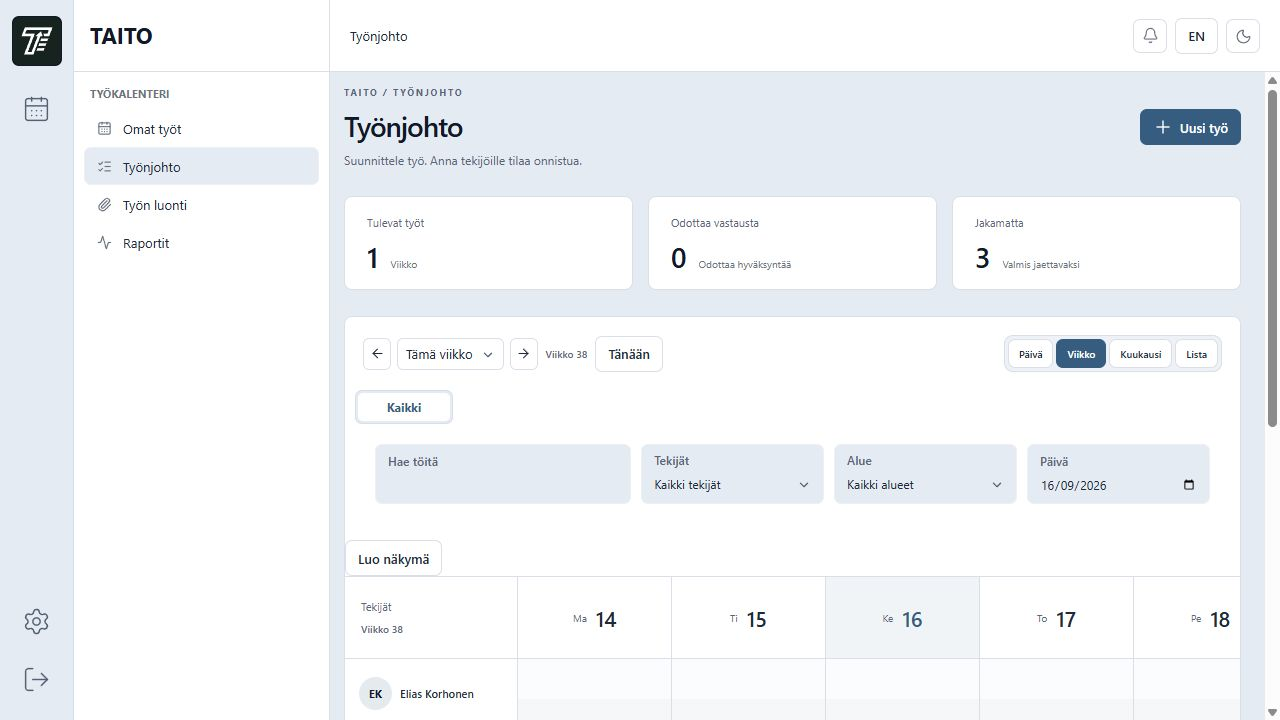This screenshot has width=1280, height=720.
Task: Select Thursday 17 column header
Action: (x=1056, y=618)
